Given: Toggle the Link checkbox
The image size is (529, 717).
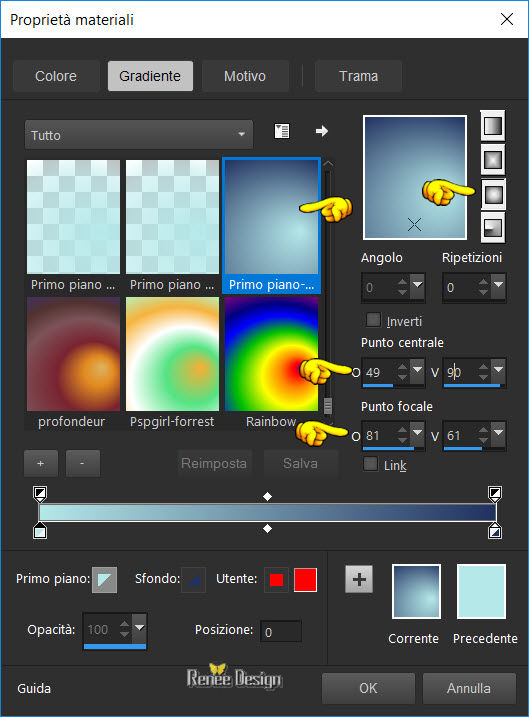Looking at the screenshot, I should click(x=370, y=464).
